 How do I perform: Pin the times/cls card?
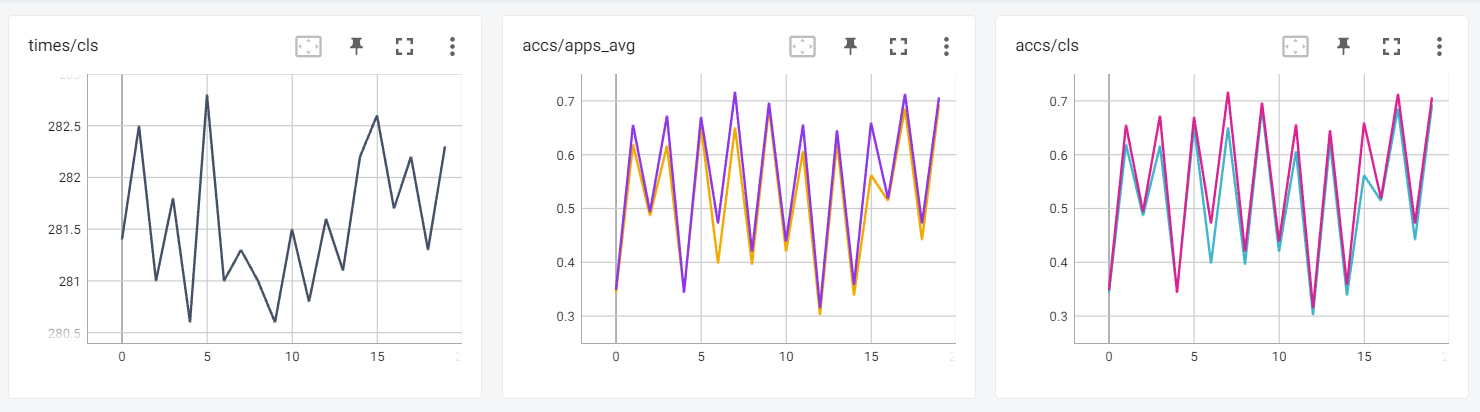tap(357, 46)
